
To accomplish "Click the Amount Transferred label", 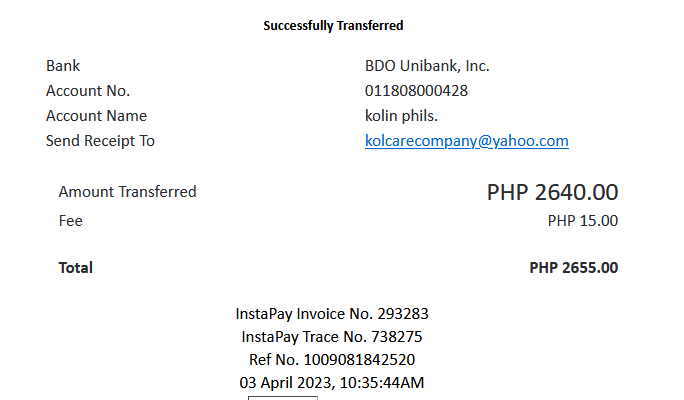I will [x=127, y=192].
